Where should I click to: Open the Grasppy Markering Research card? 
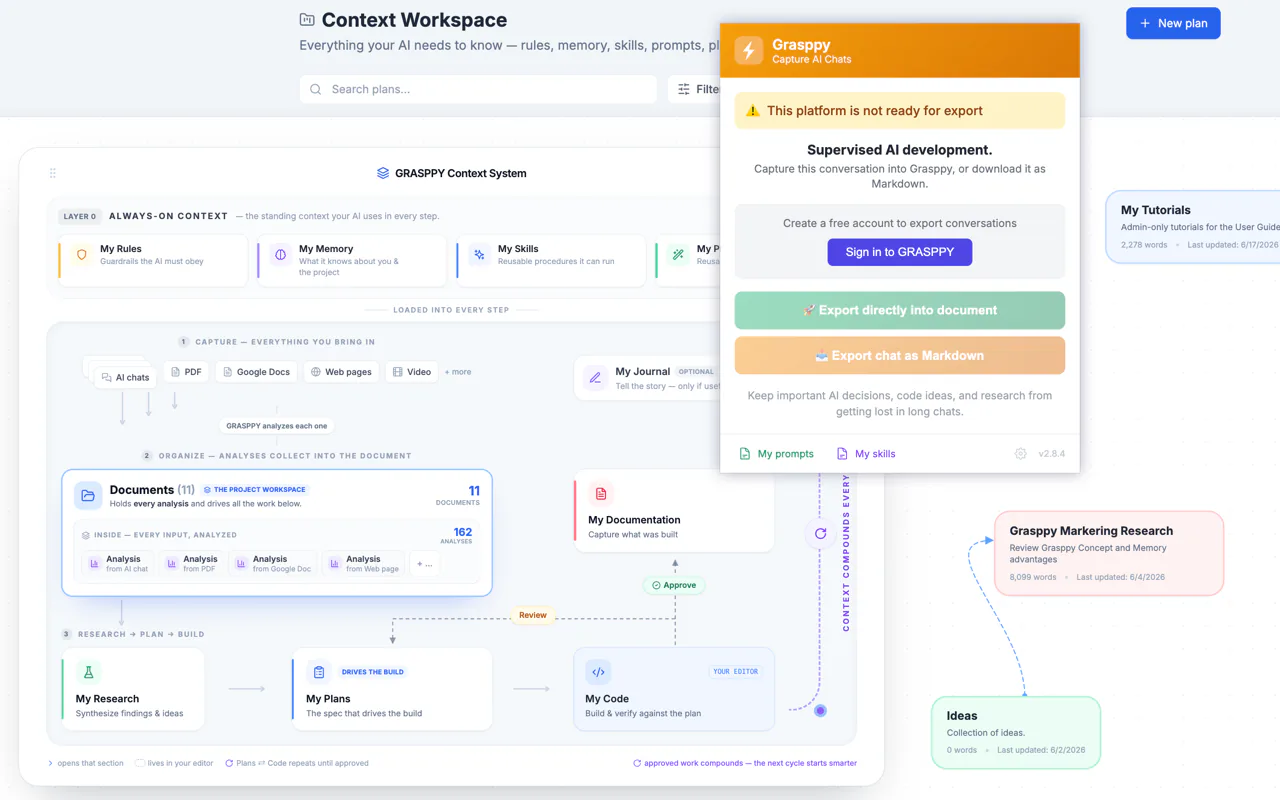click(1109, 553)
